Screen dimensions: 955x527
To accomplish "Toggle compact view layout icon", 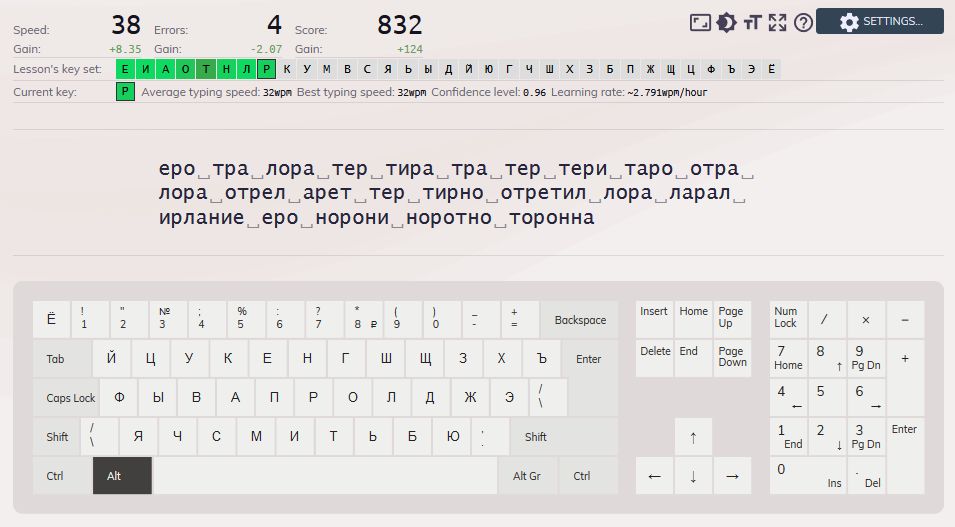I will (x=700, y=22).
